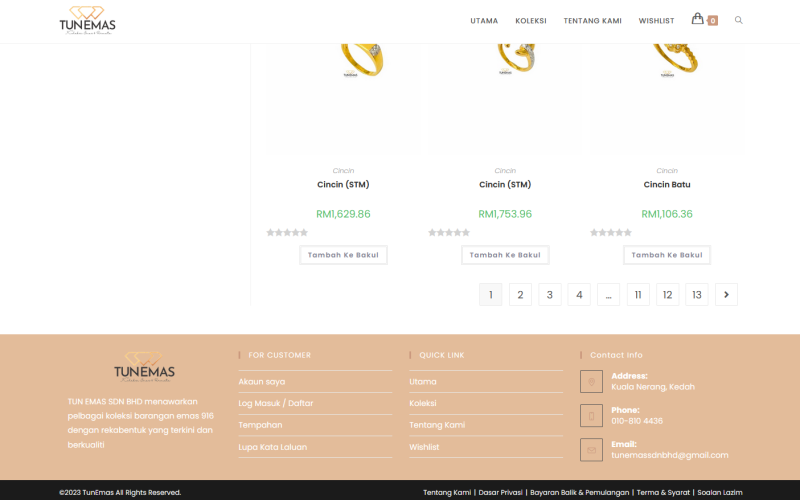Open Soalan Lazim link
The image size is (800, 500).
(720, 492)
